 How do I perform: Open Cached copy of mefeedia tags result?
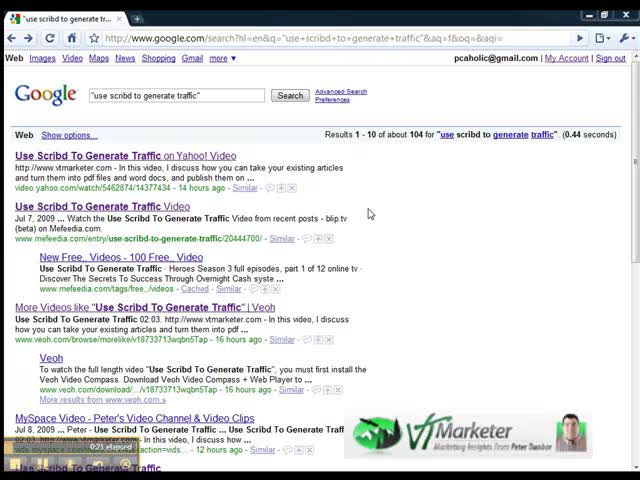coord(195,289)
